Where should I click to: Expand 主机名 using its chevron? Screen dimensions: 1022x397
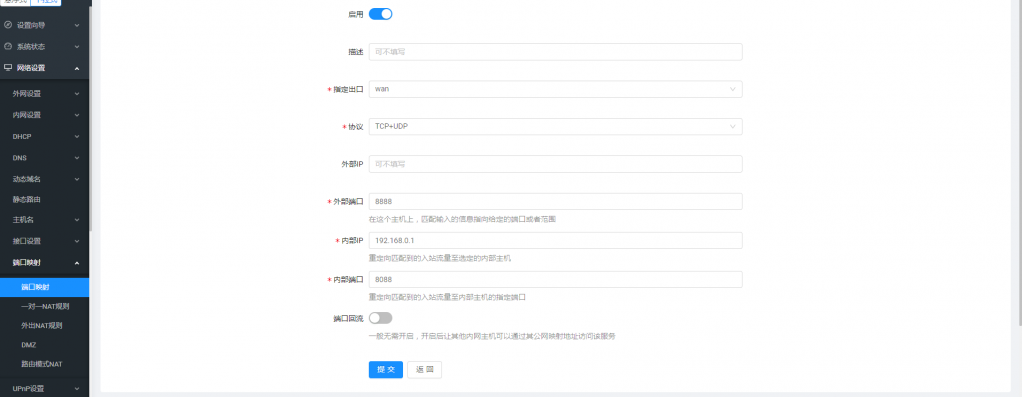point(77,220)
